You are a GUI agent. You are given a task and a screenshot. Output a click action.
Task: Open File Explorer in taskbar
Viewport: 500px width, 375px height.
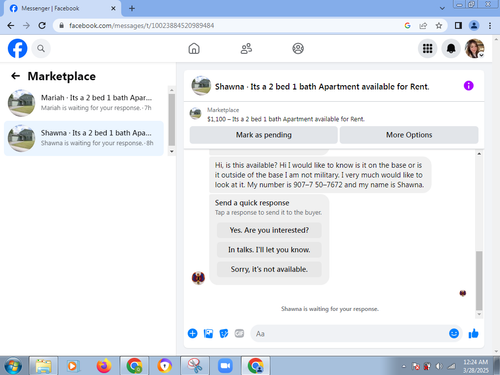44,366
